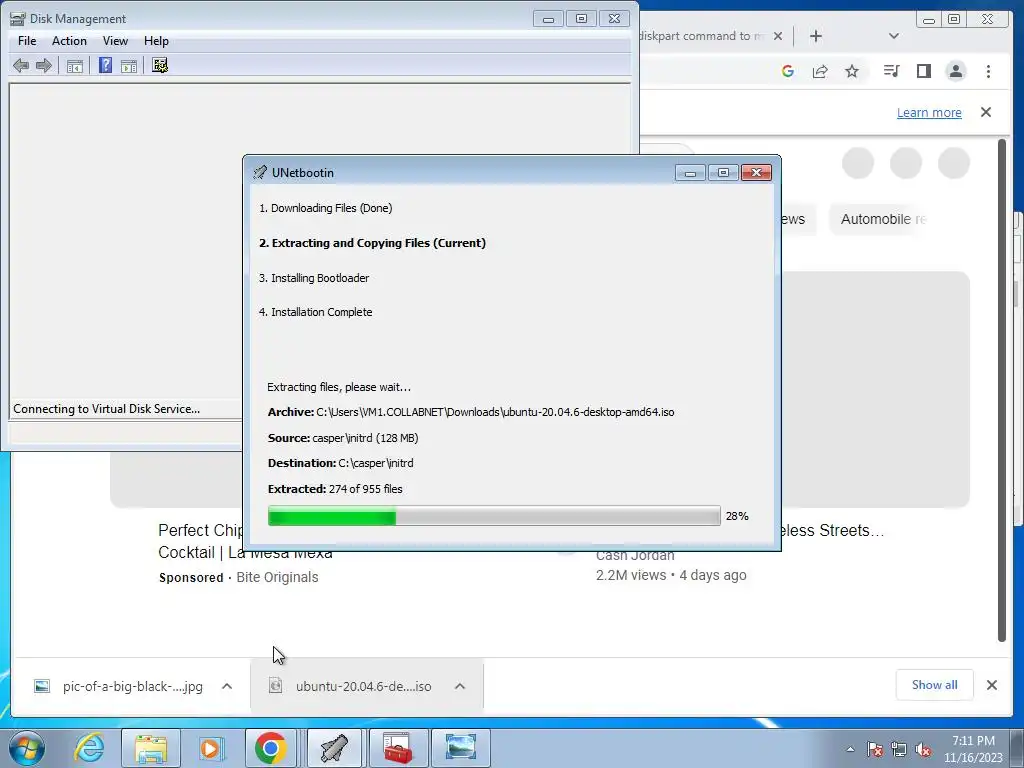Viewport: 1024px width, 768px height.
Task: Click 'Extracted: 274 of 955 files' text
Action: click(x=335, y=489)
